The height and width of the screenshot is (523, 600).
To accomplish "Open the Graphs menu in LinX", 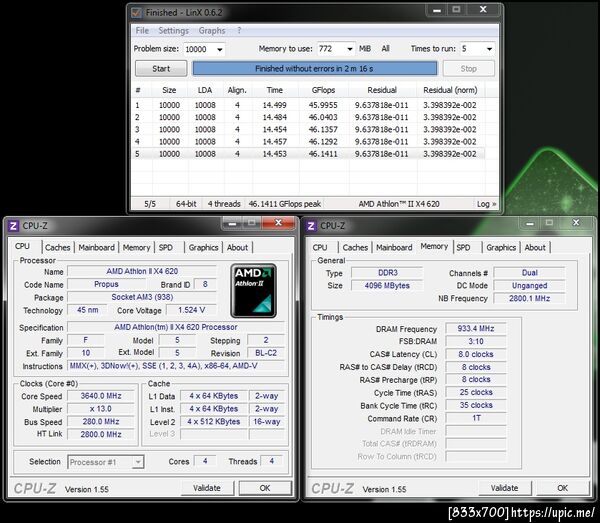I will coord(212,31).
